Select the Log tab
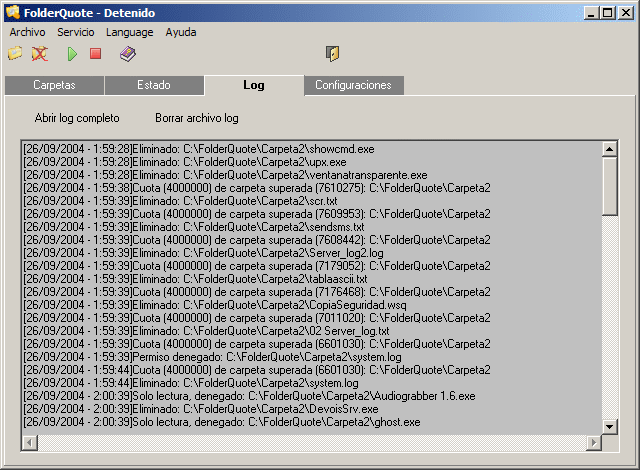640x470 pixels. tap(254, 85)
